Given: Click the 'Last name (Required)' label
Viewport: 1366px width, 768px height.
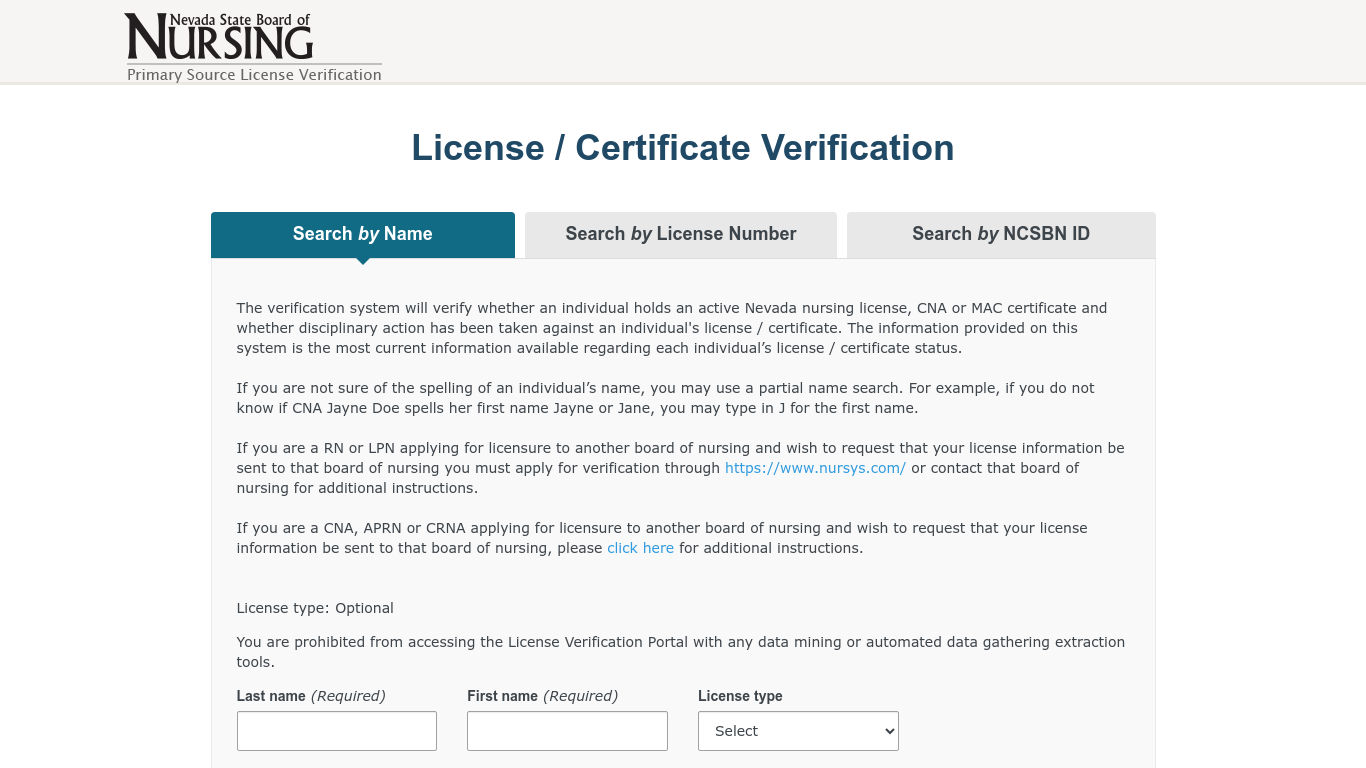Looking at the screenshot, I should pos(311,696).
